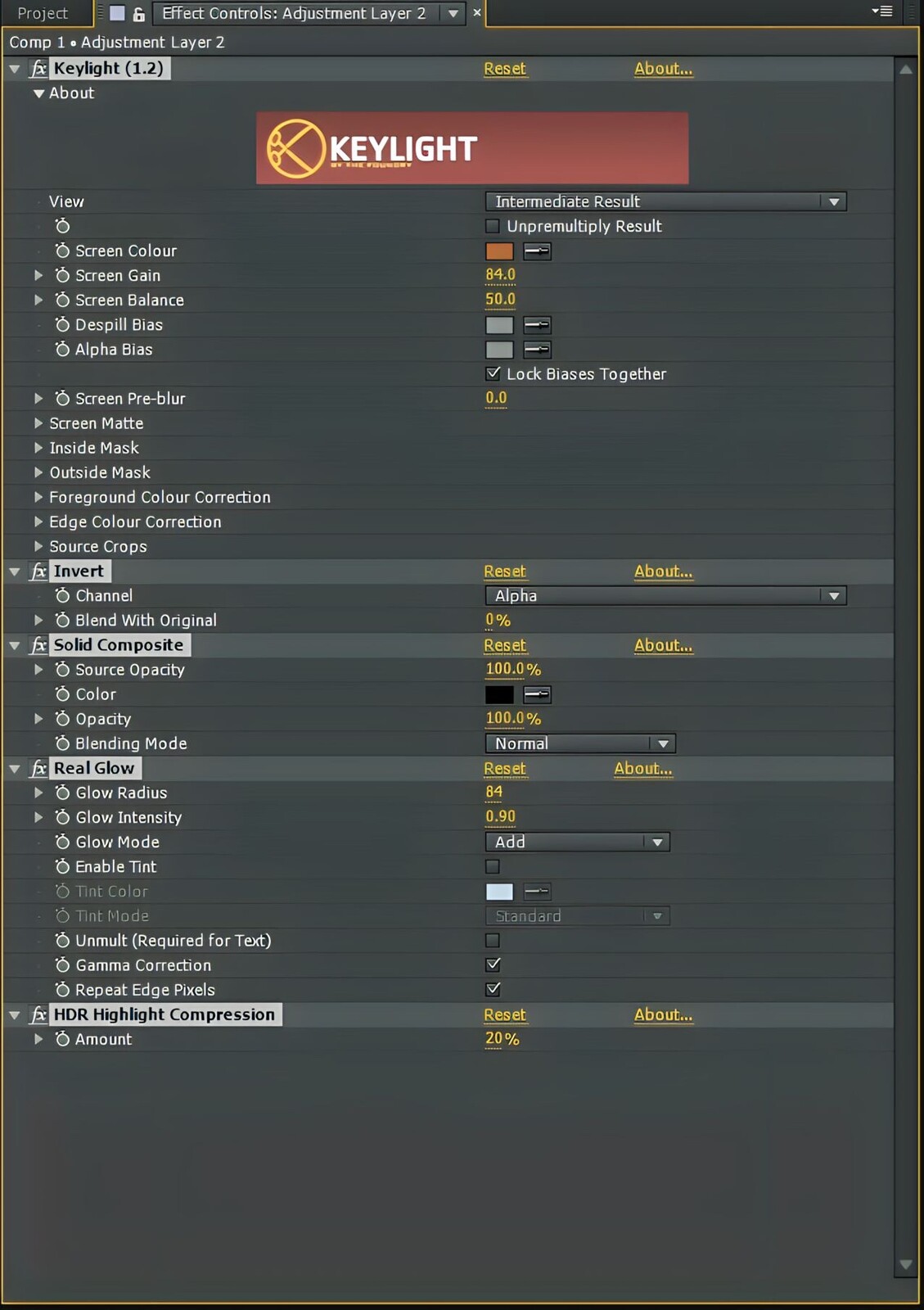Screen dimensions: 924x1310
Task: Switch to the Project tab
Action: point(43,13)
